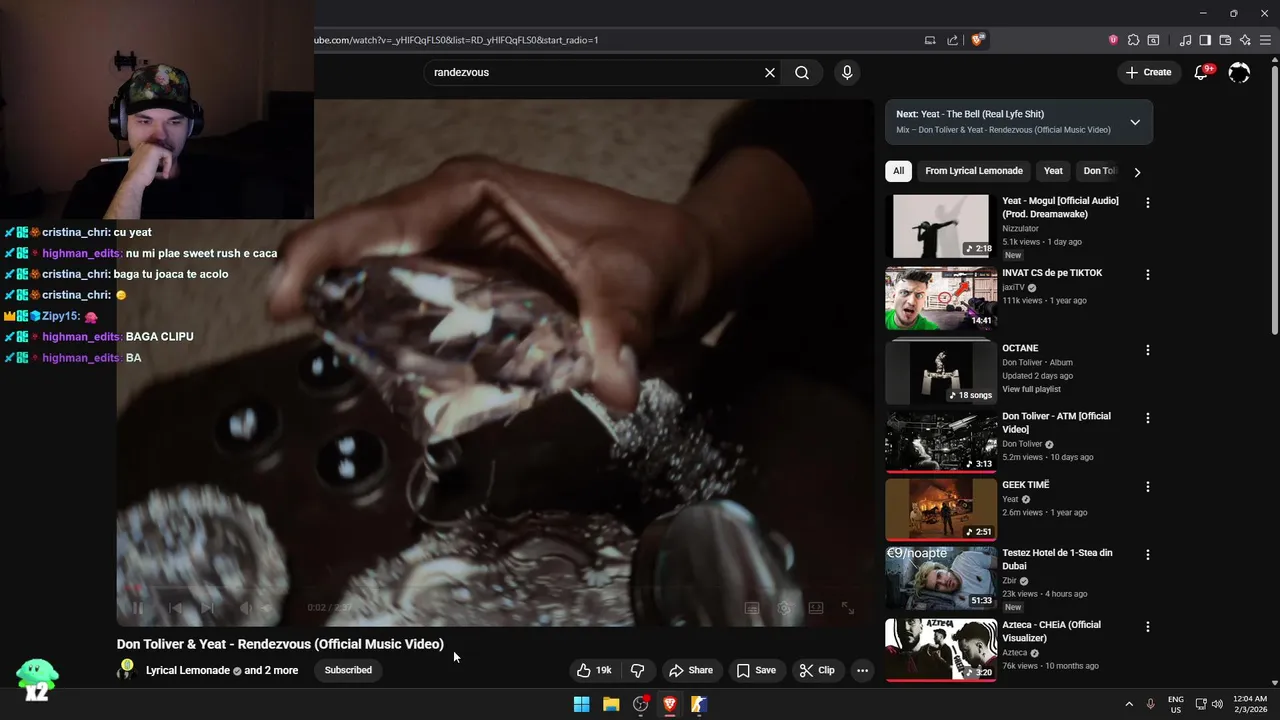The width and height of the screenshot is (1280, 720).
Task: Open the OBS Studio taskbar icon
Action: click(x=641, y=704)
